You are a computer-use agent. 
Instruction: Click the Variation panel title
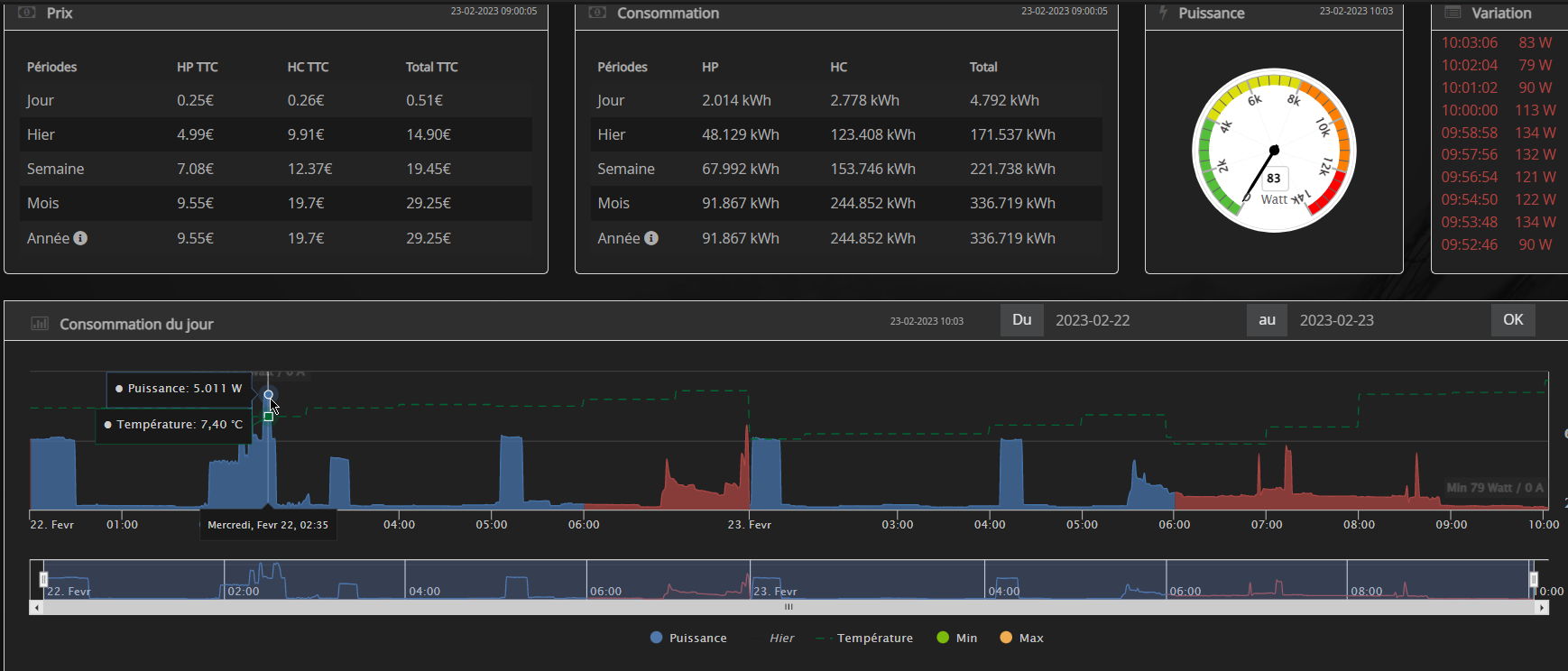pos(1501,13)
